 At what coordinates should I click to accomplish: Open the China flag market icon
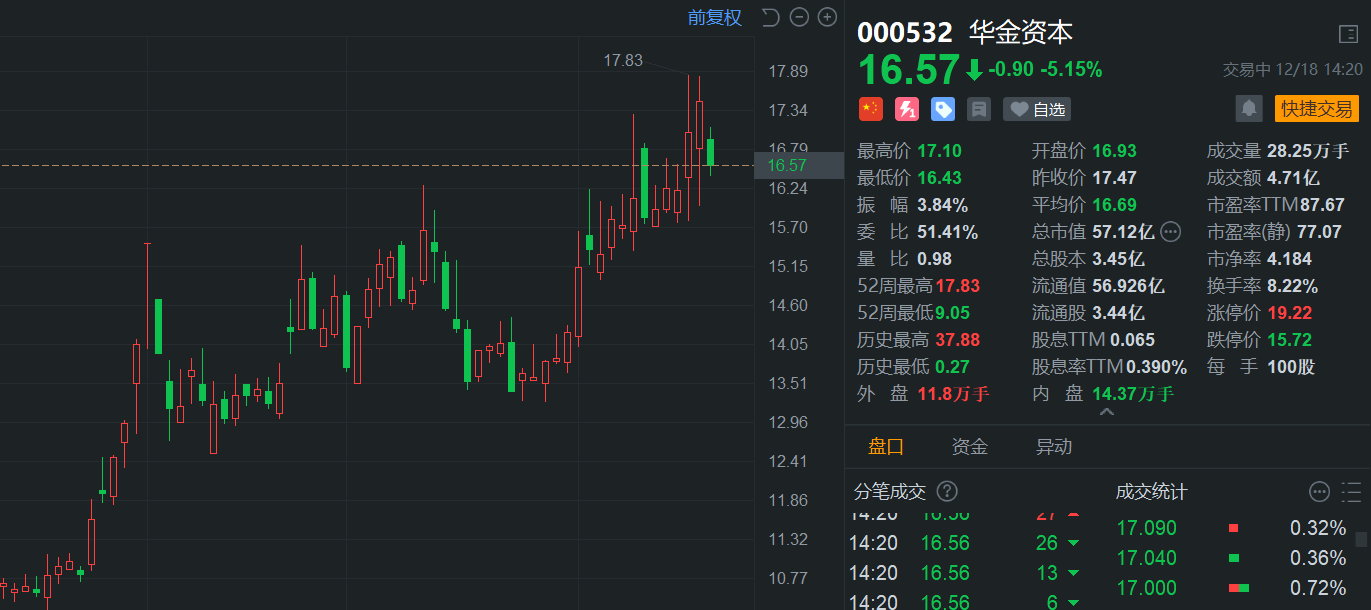pos(870,109)
